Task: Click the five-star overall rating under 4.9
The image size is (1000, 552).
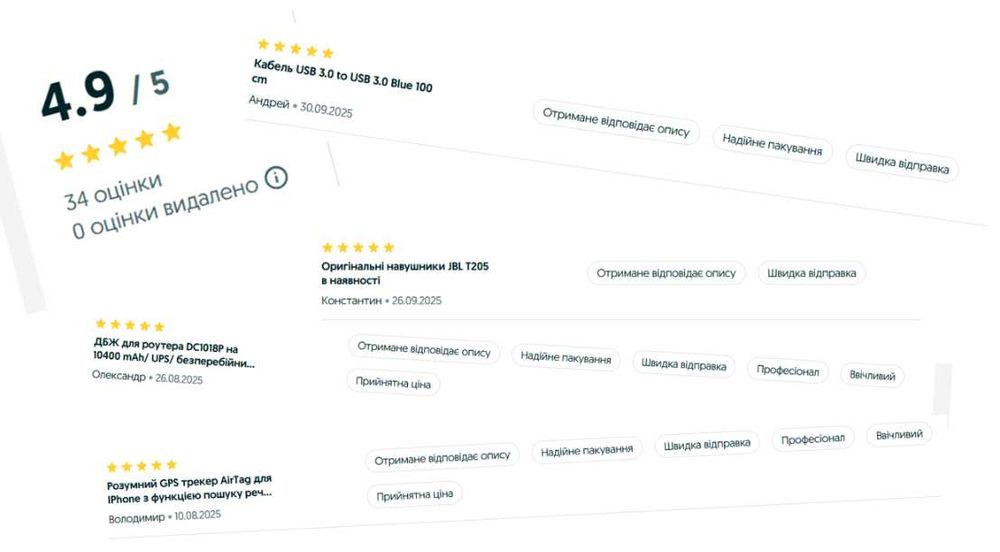Action: 118,146
